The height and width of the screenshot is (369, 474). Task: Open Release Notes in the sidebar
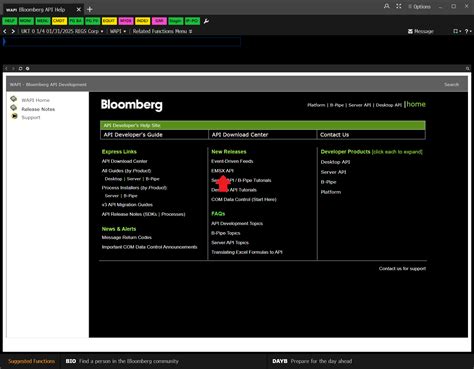pyautogui.click(x=38, y=109)
